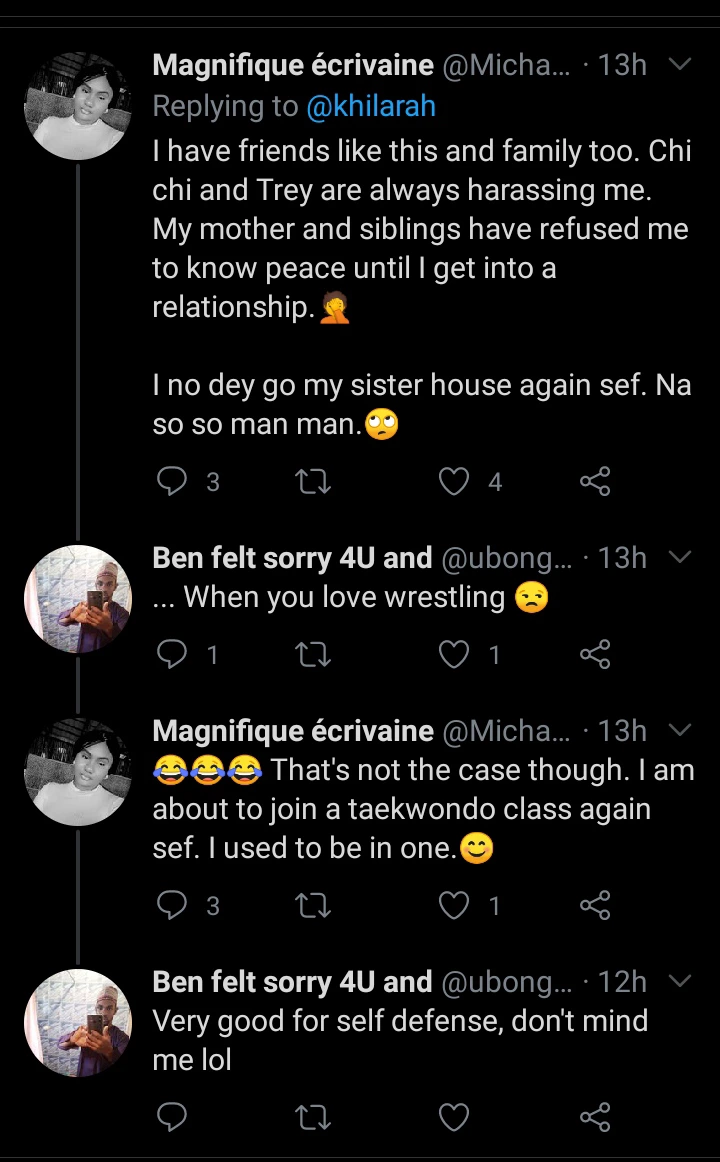Tap Ben's avatar on the self defense tweet
The width and height of the screenshot is (720, 1162).
pos(78,1022)
